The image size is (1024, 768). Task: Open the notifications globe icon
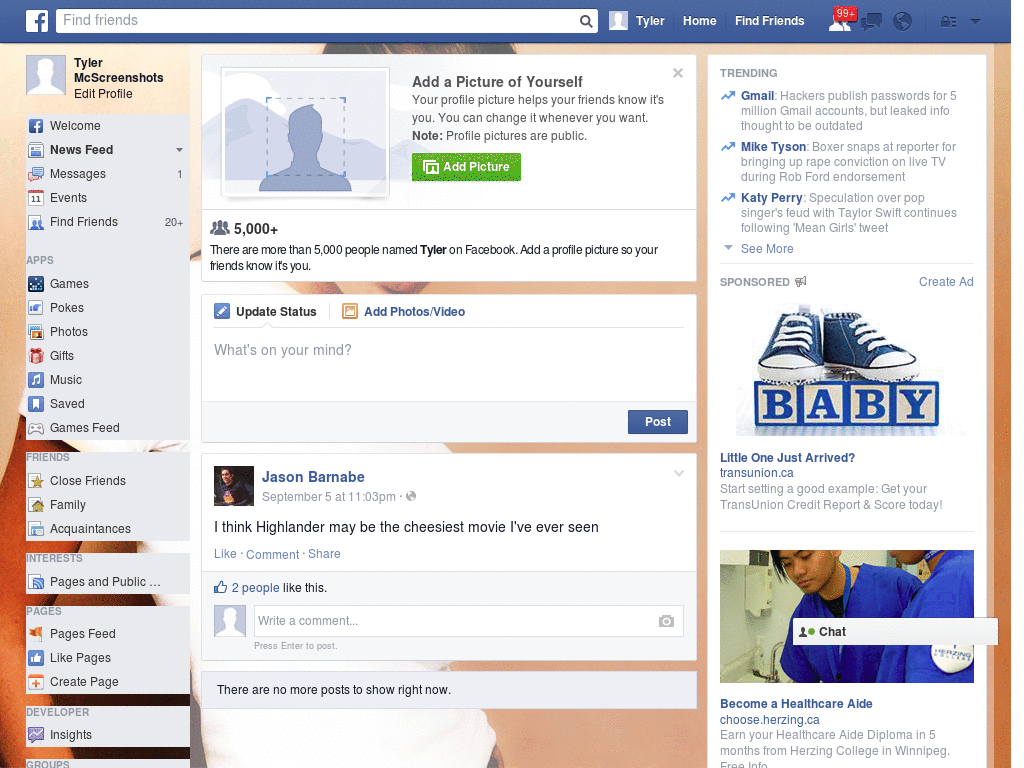903,22
